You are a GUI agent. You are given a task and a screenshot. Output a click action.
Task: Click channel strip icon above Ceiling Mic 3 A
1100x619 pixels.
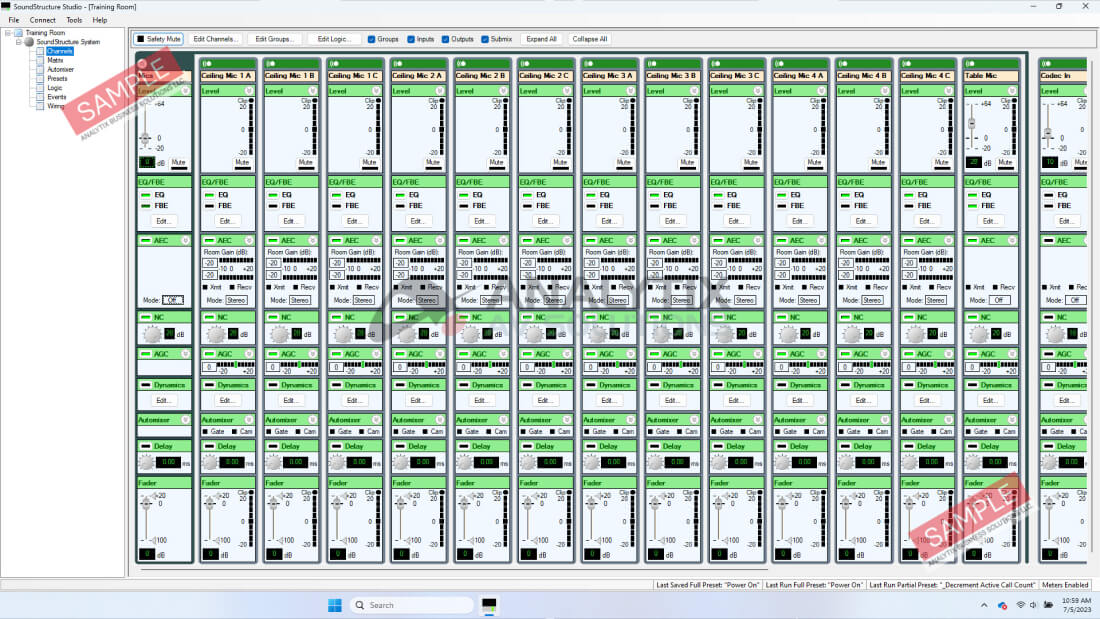[589, 64]
